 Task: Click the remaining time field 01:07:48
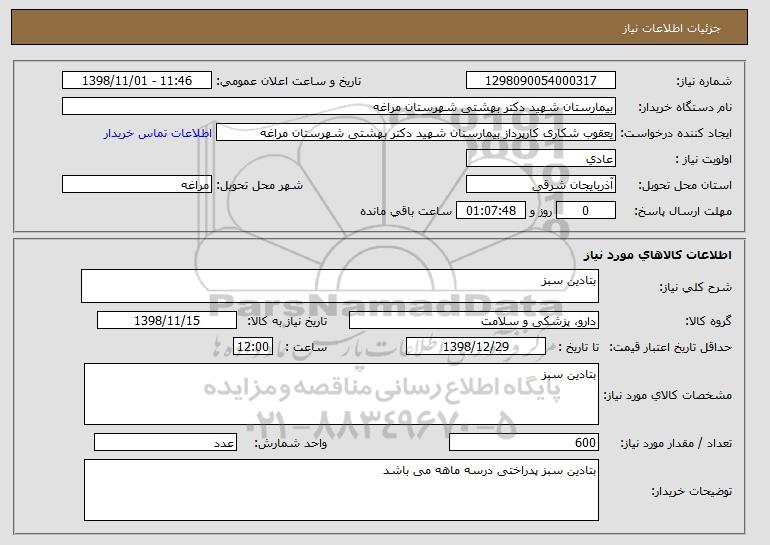tap(491, 211)
